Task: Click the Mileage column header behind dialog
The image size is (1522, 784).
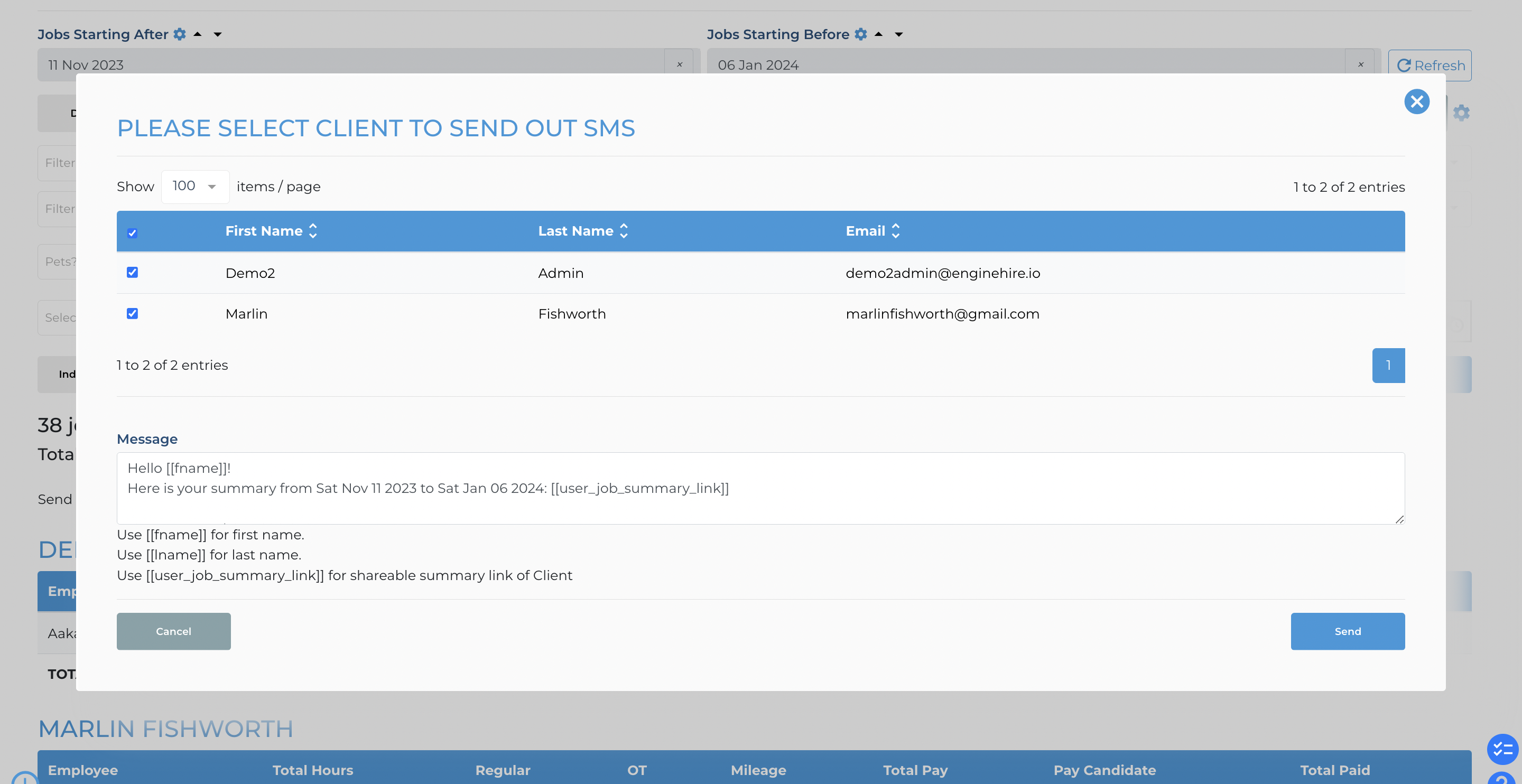Action: click(x=758, y=770)
